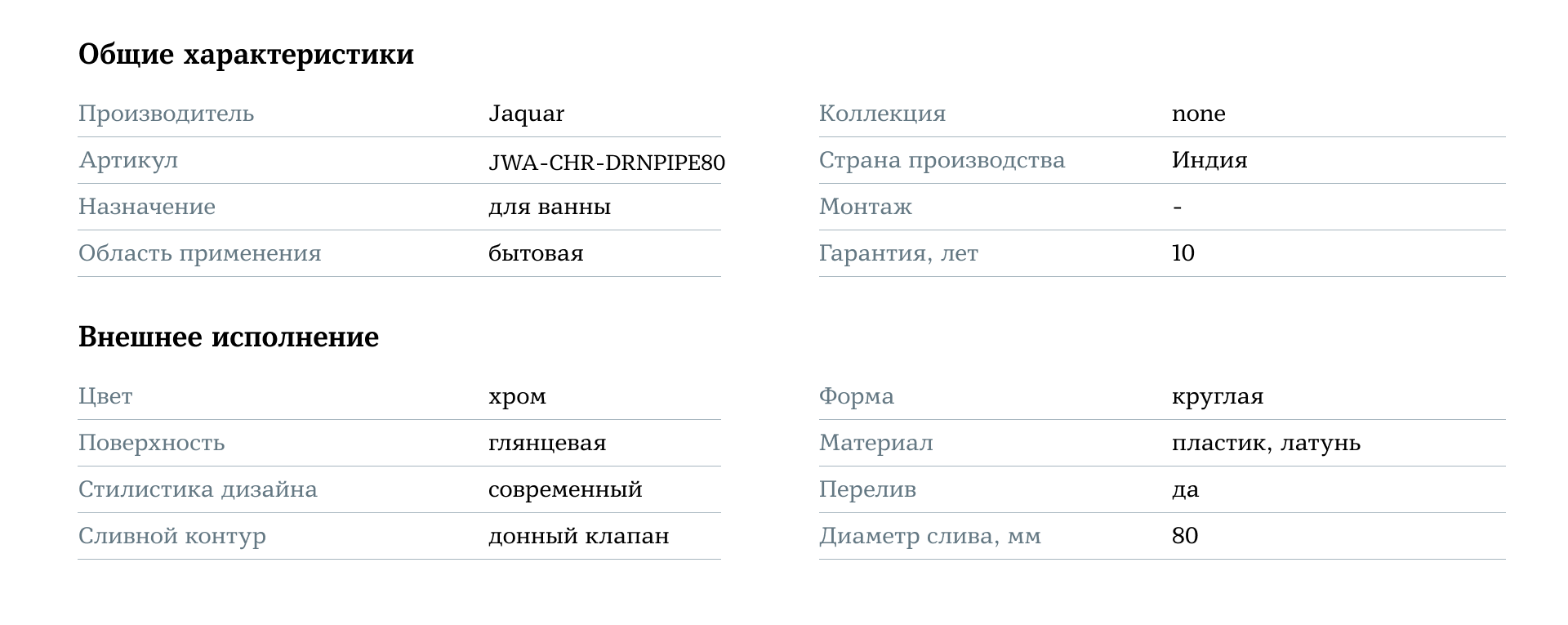Click the 'Диаметр слива, мм' label

click(929, 536)
